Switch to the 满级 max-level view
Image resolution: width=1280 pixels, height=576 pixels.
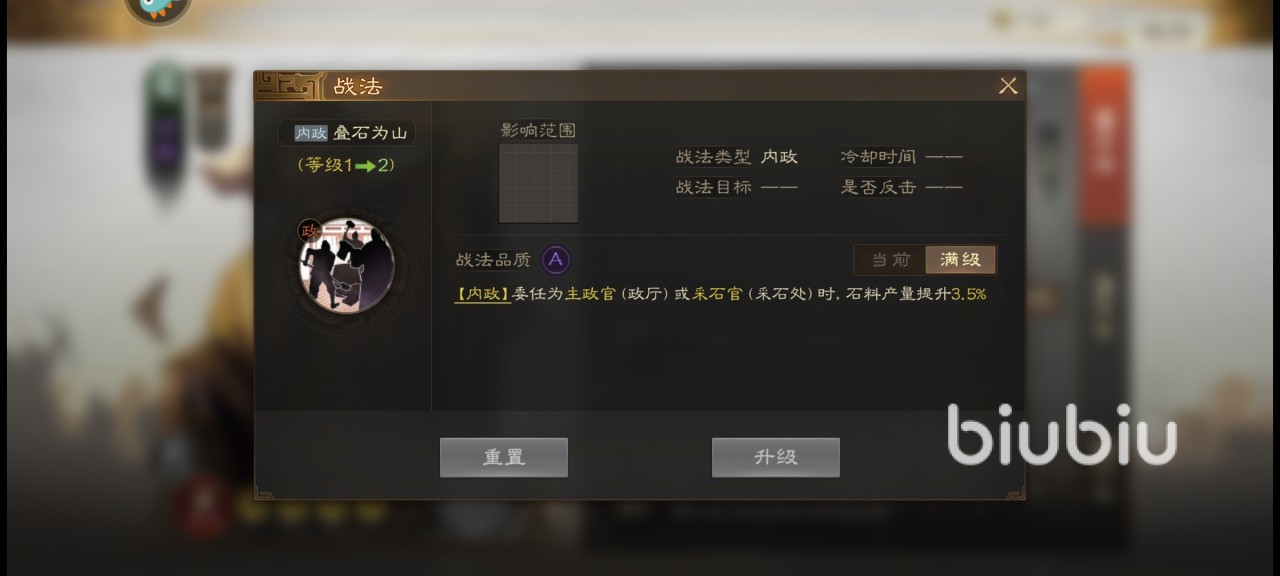(x=960, y=260)
